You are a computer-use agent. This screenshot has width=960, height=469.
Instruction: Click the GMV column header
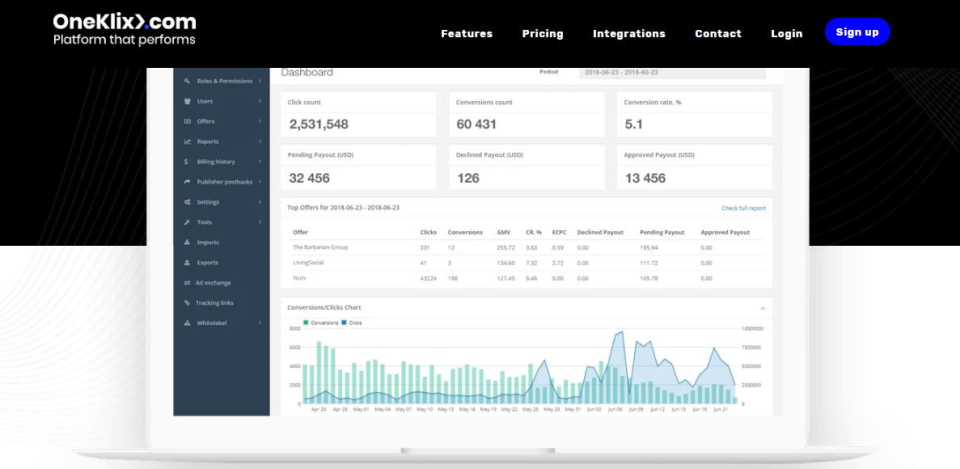(503, 233)
